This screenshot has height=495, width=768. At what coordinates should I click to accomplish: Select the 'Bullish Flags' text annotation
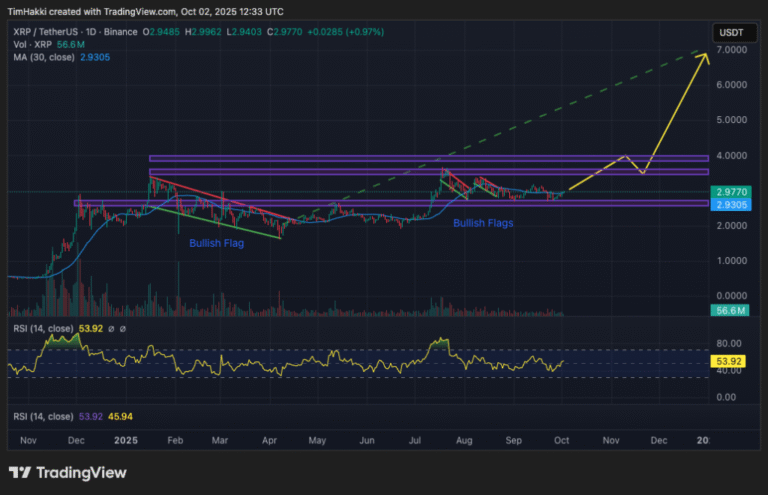pos(483,223)
